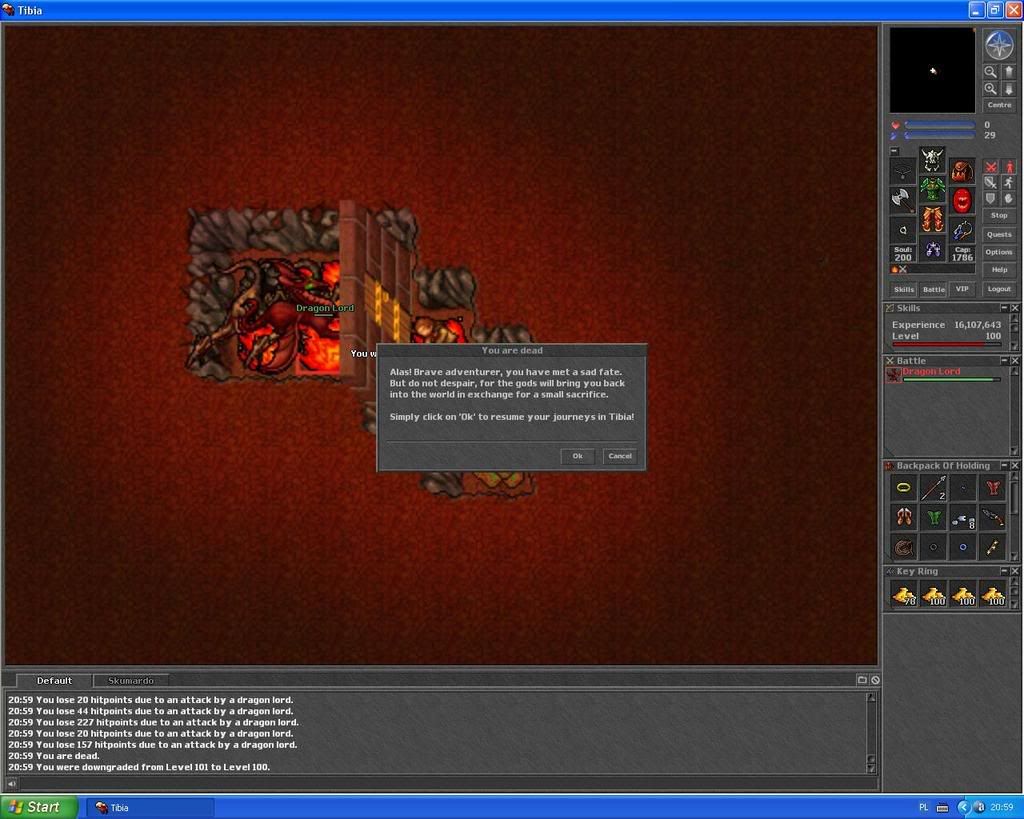Select the sandals in backpack
This screenshot has height=819, width=1024.
point(904,517)
